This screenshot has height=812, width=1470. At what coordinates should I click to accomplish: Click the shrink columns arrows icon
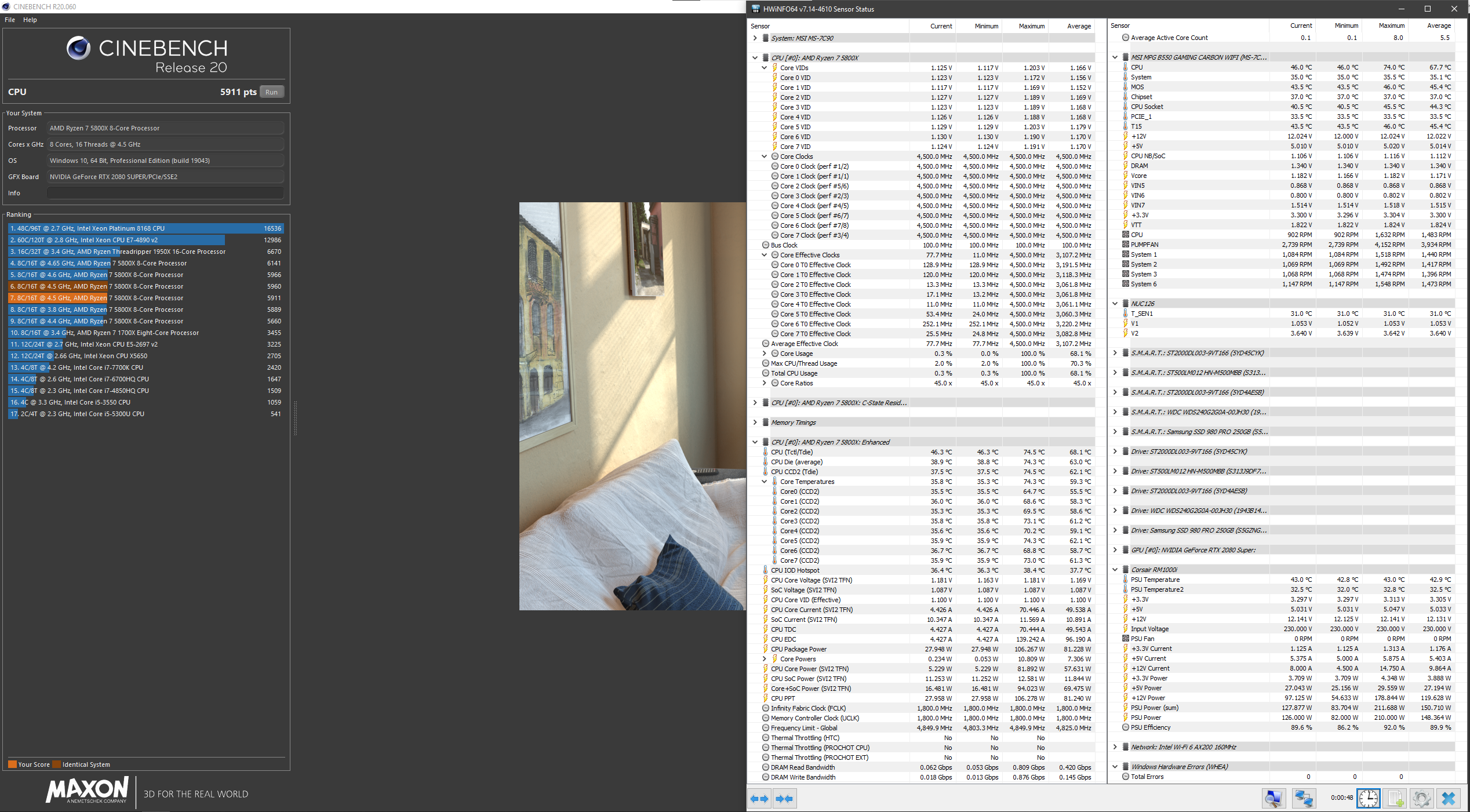784,799
